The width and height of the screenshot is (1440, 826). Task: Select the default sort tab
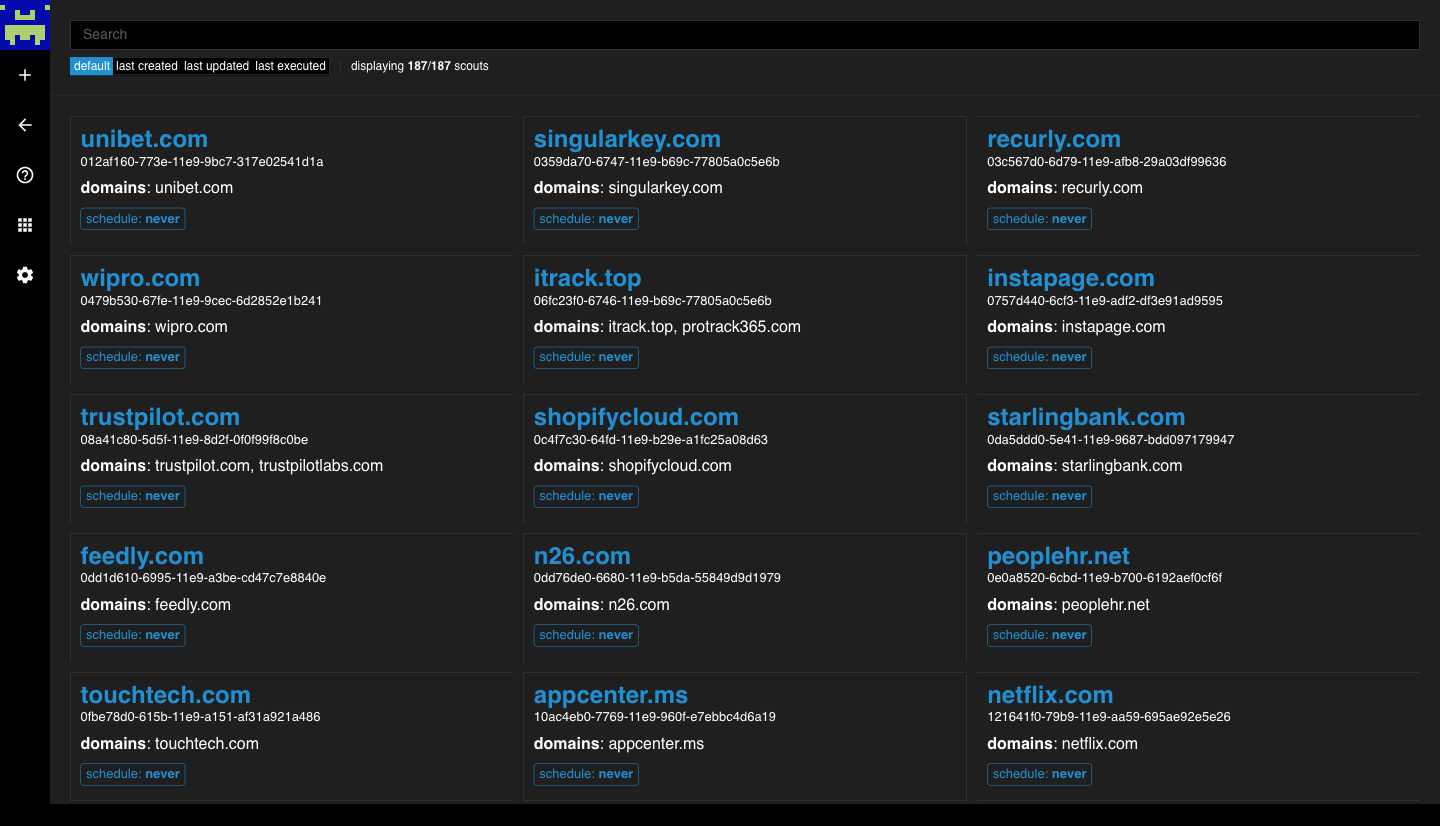(x=92, y=66)
